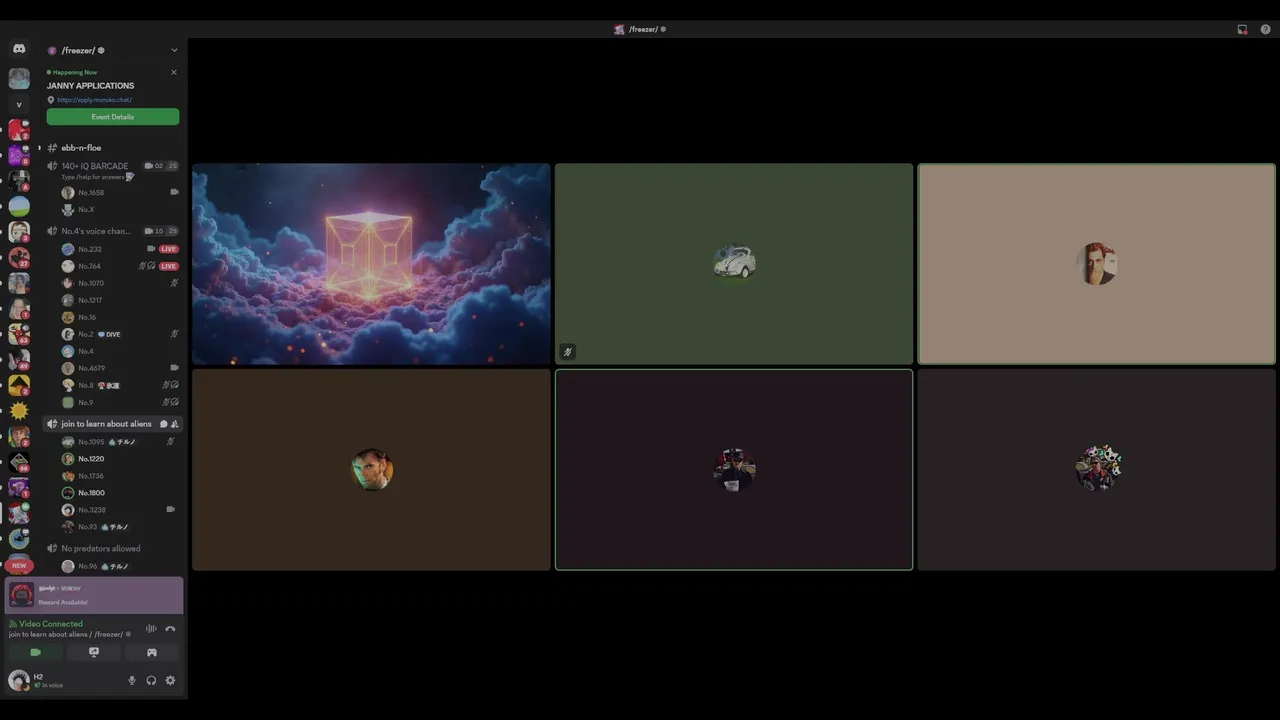
Task: Open the Help question mark icon
Action: click(x=1265, y=29)
